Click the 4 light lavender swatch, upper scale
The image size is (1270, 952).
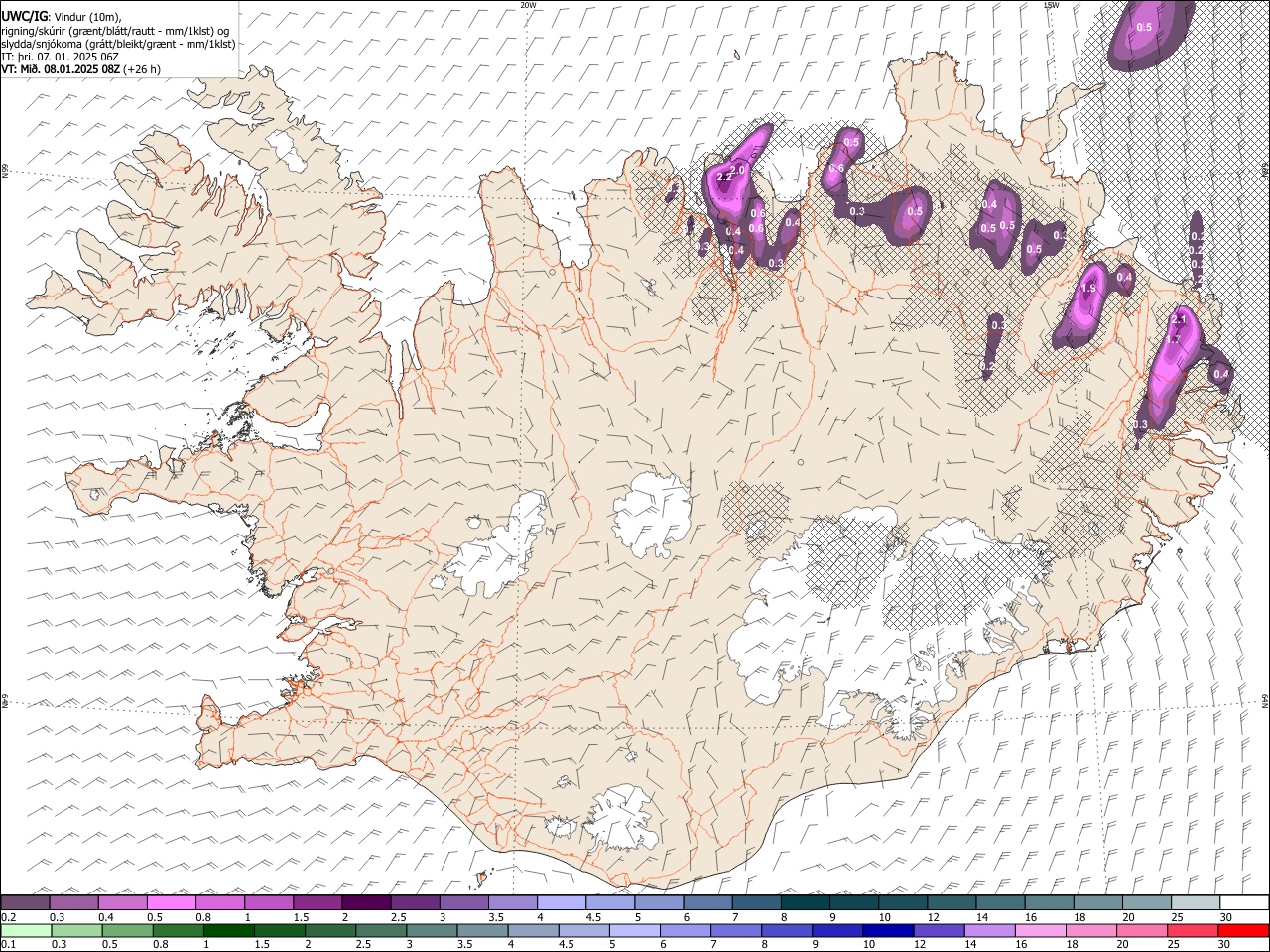pyautogui.click(x=562, y=903)
